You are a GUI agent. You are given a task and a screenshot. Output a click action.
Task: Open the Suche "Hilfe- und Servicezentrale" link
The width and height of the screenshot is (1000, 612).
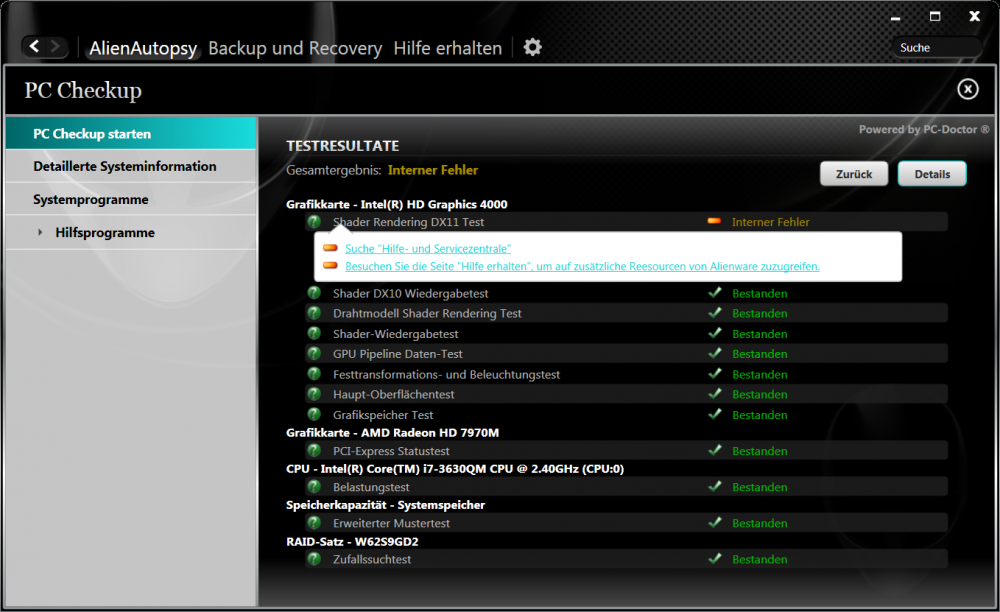427,248
